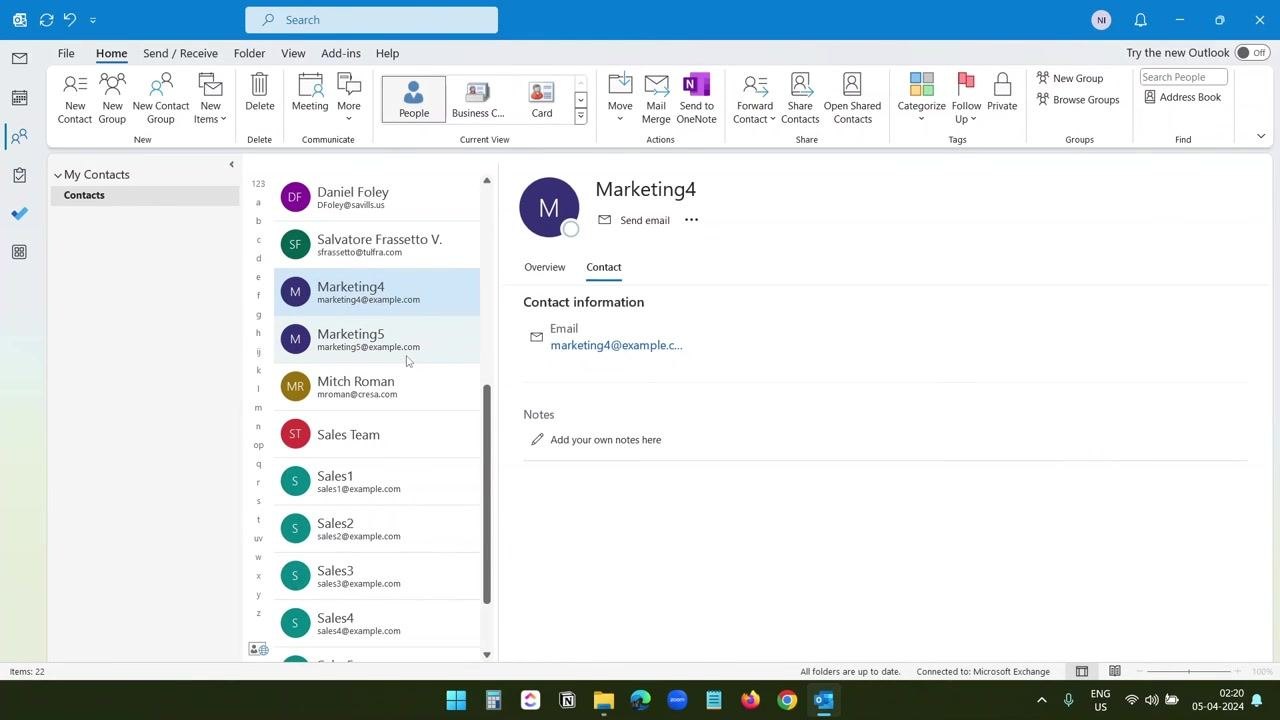Open the Move dropdown

[620, 99]
